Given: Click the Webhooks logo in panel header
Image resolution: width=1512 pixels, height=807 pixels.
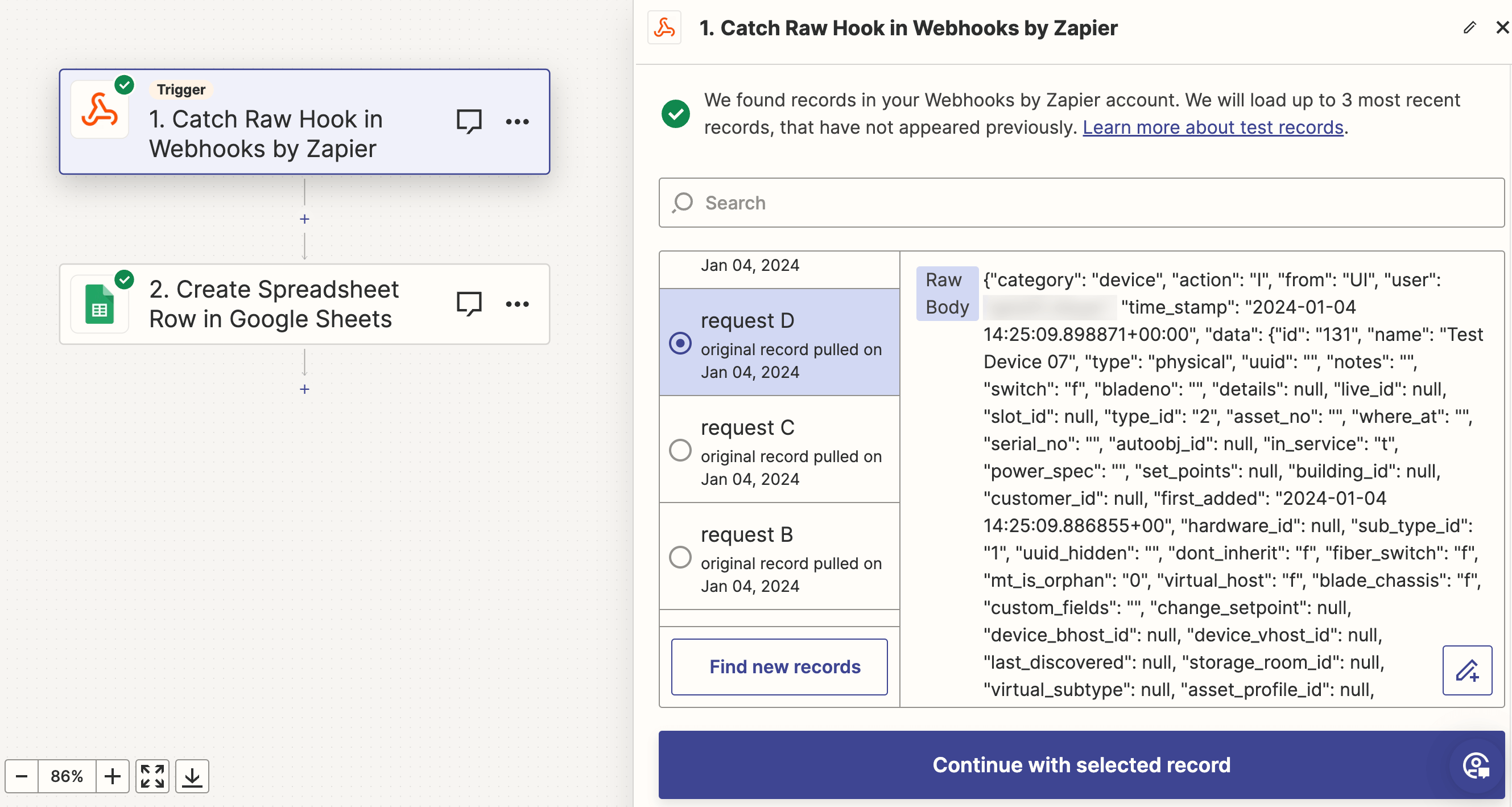Looking at the screenshot, I should [664, 28].
